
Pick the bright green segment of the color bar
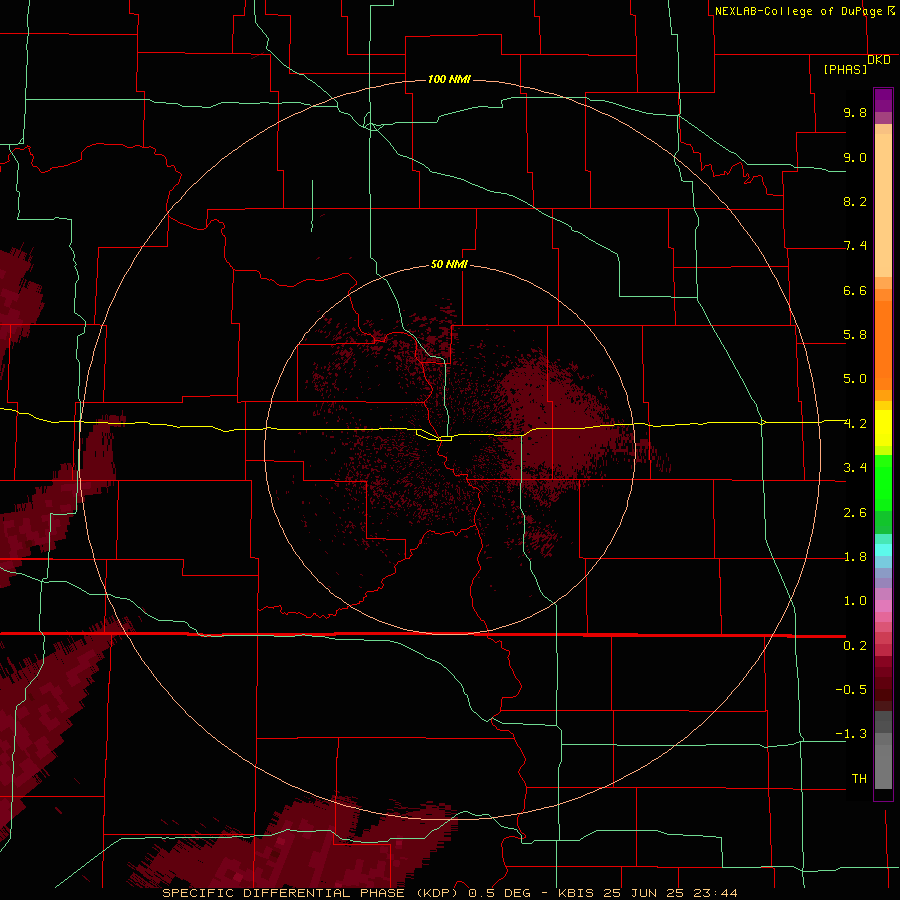coord(883,483)
